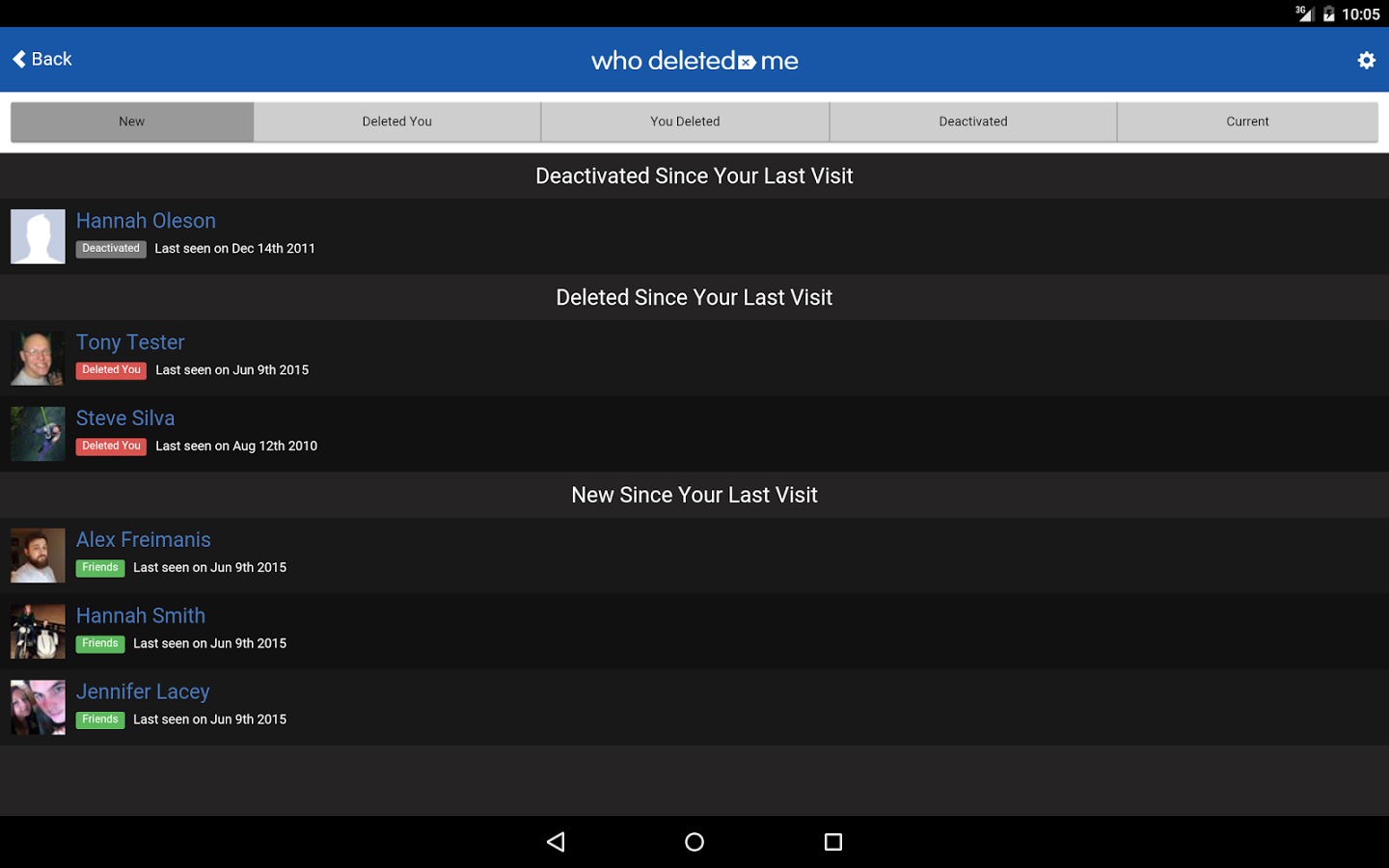Screen dimensions: 1389x868
Task: Tap the Friends badge next to Alex Freimanis
Action: (x=99, y=567)
